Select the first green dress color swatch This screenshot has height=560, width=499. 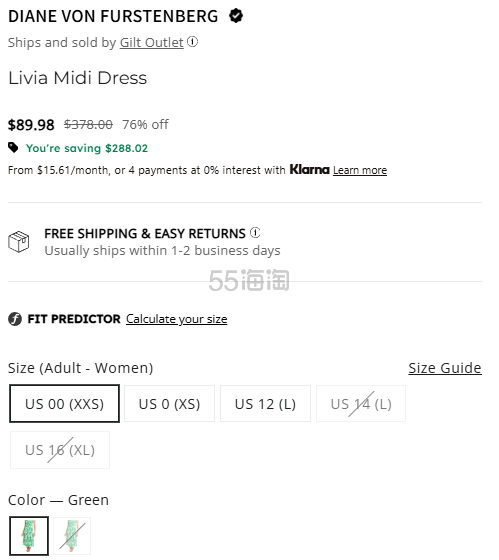(x=29, y=536)
